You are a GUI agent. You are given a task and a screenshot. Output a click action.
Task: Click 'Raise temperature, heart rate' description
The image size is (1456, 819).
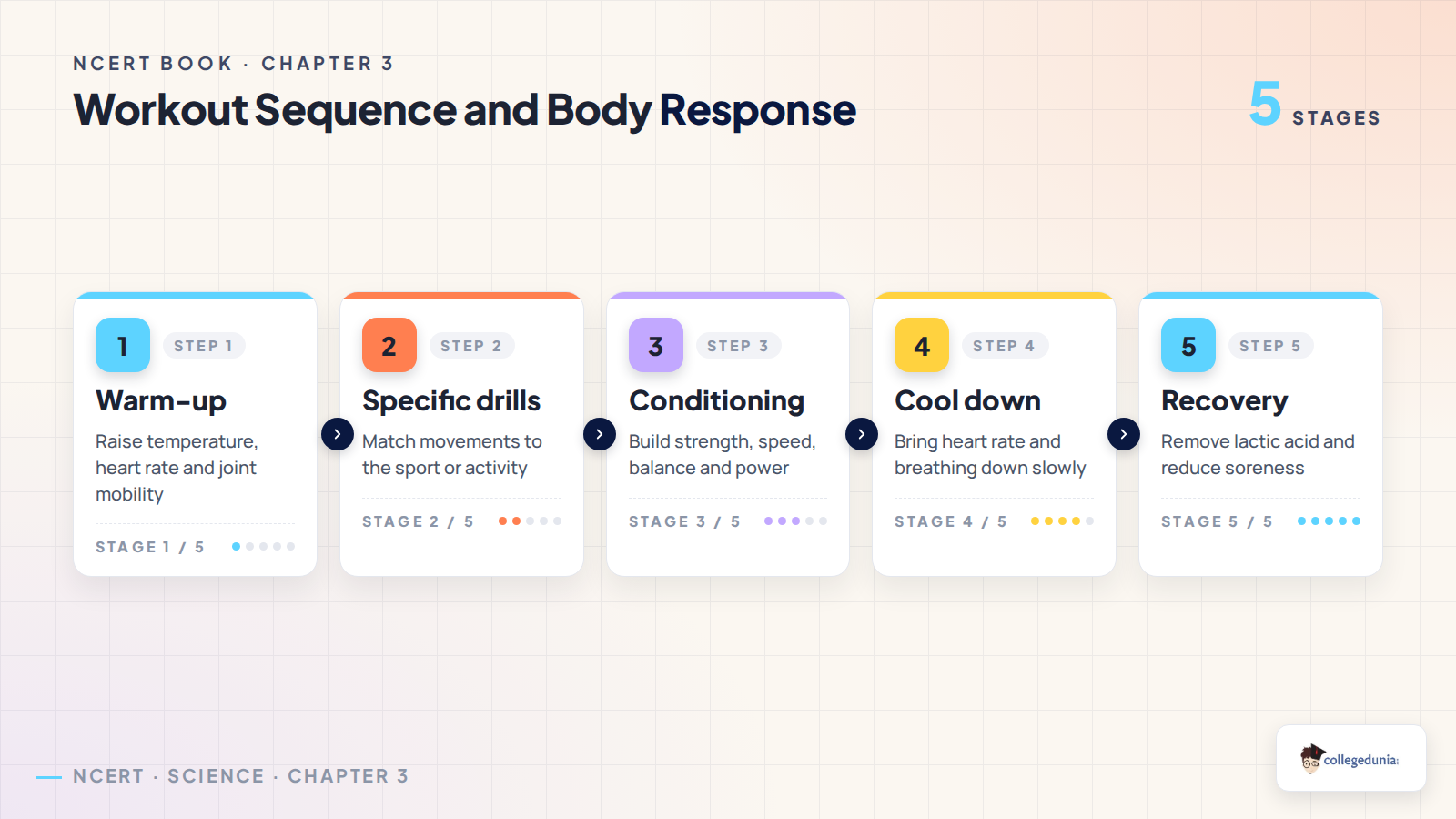tap(177, 468)
